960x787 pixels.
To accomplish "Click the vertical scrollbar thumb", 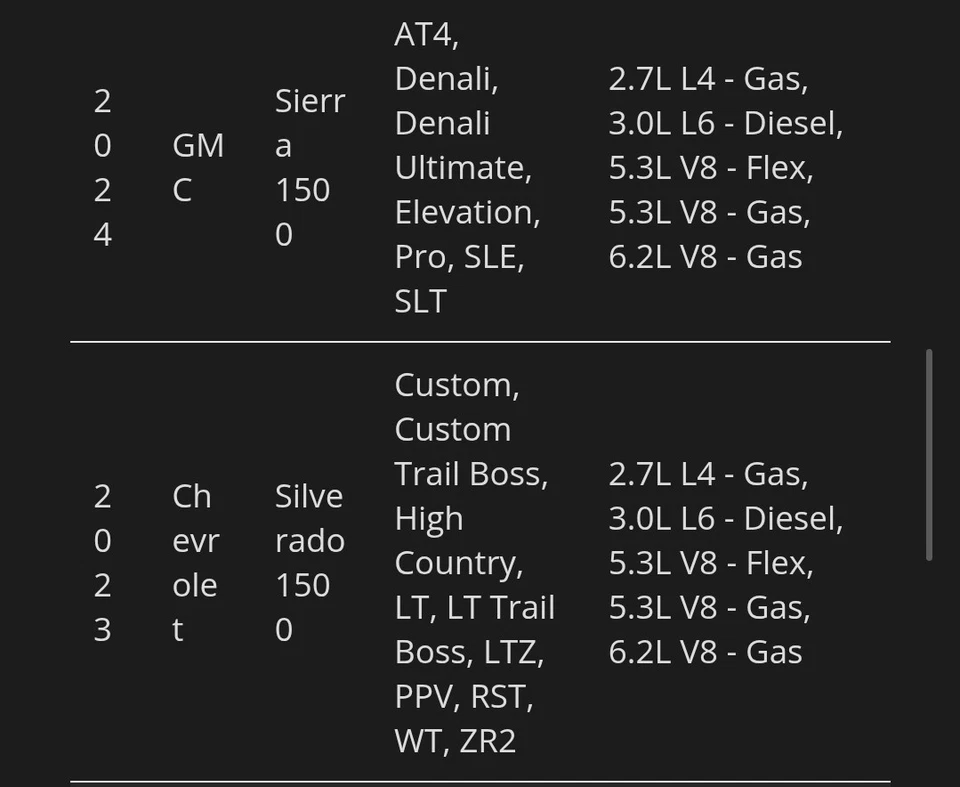I will pos(930,455).
